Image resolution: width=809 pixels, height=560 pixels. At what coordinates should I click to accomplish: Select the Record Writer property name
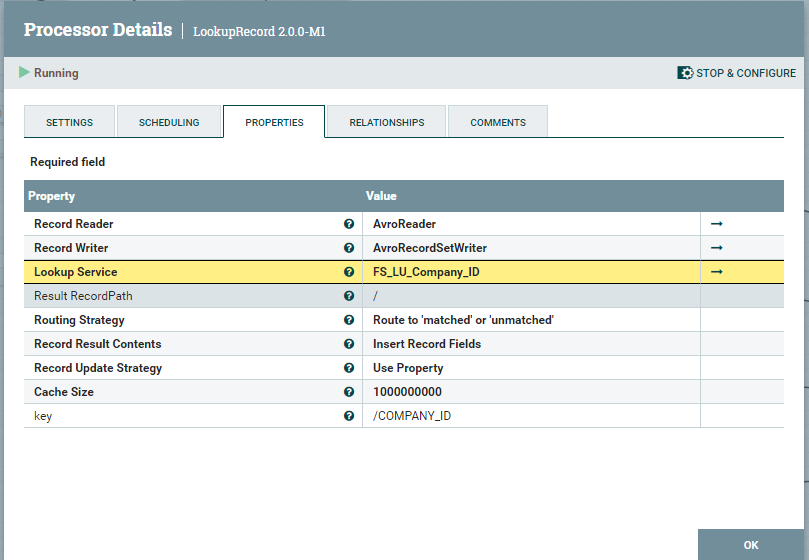(71, 248)
